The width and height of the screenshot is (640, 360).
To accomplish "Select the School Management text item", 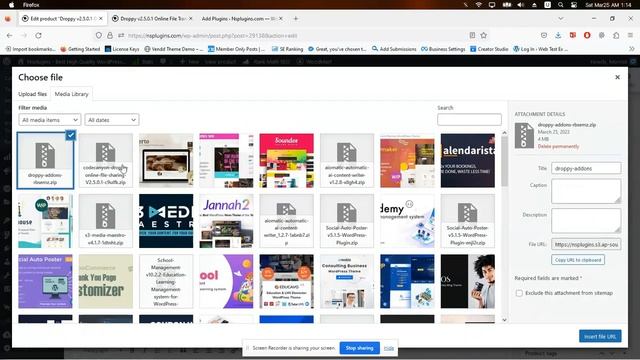I will coord(166,281).
